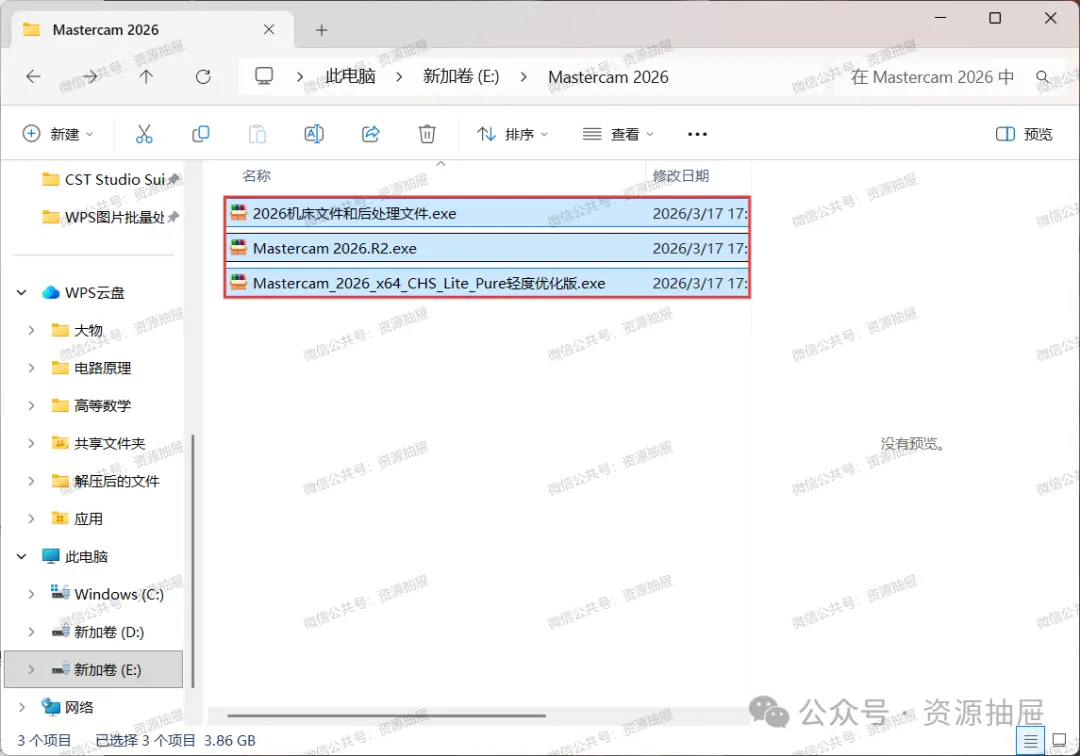Screen dimensions: 1080x756
Task: Select the Mastercam 2026.R2.exe file
Action: 487,249
